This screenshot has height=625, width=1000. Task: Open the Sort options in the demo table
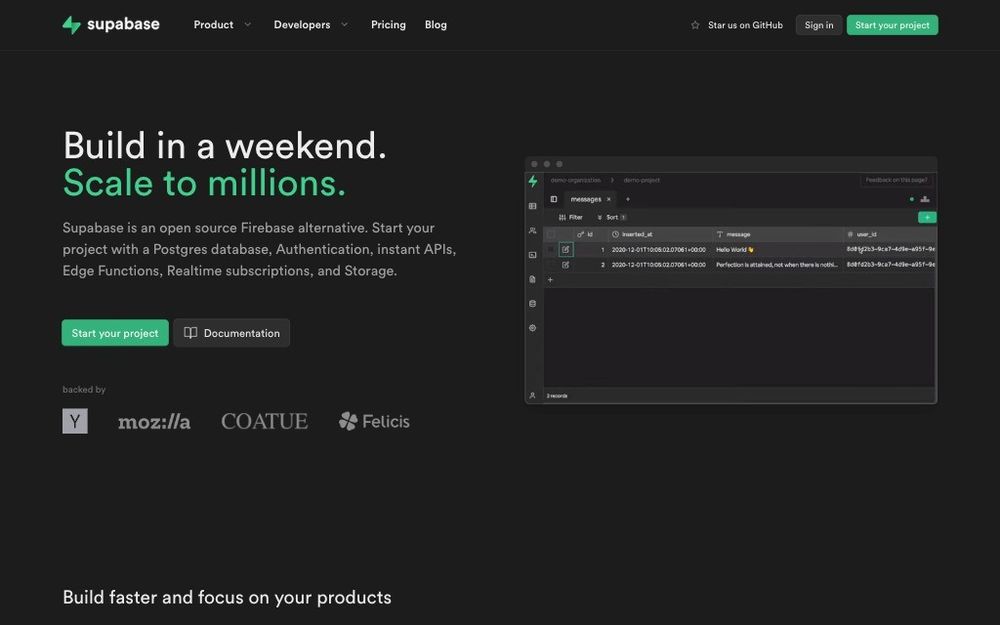(611, 217)
